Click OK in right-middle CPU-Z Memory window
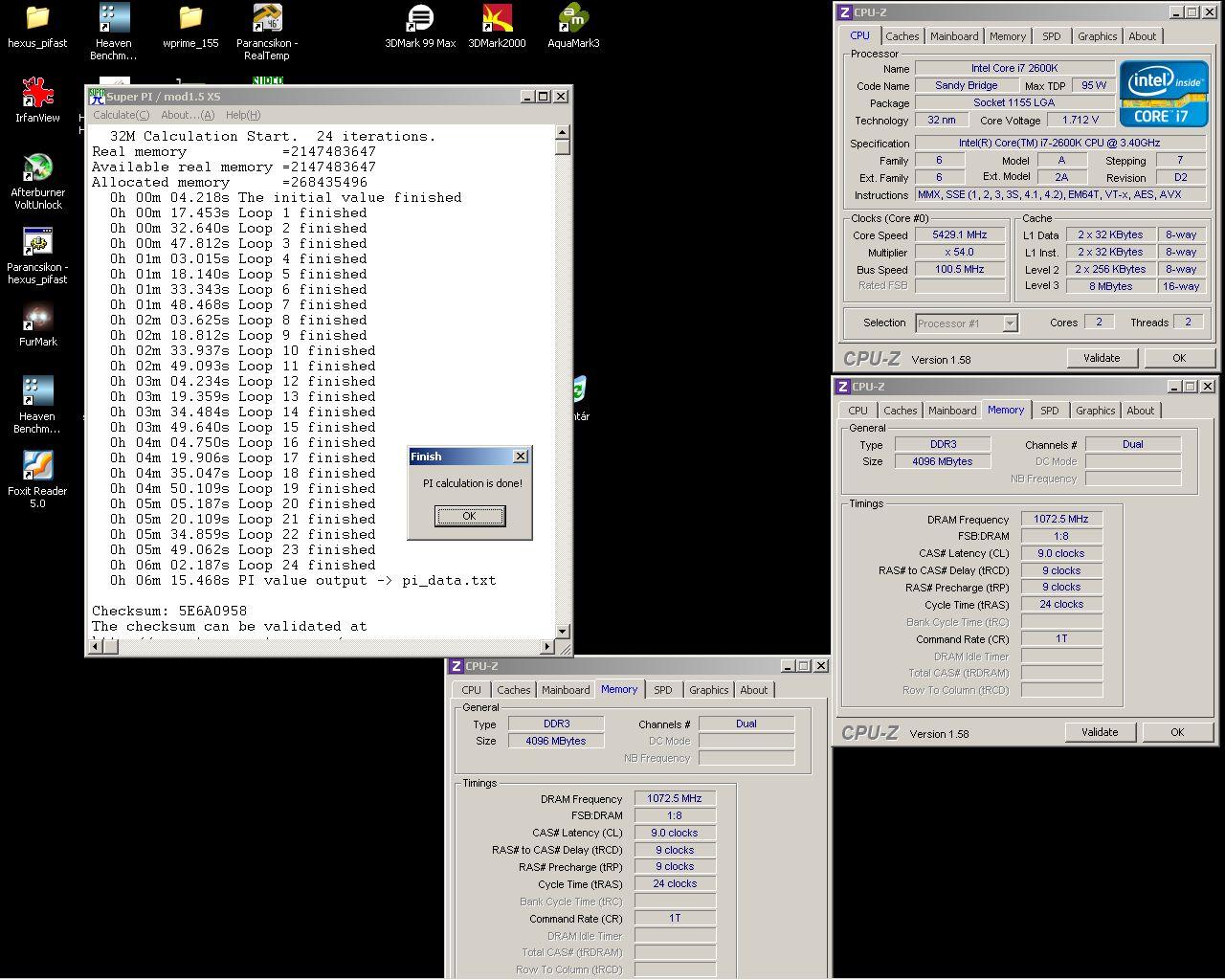The width and height of the screenshot is (1225, 980). 1177,732
